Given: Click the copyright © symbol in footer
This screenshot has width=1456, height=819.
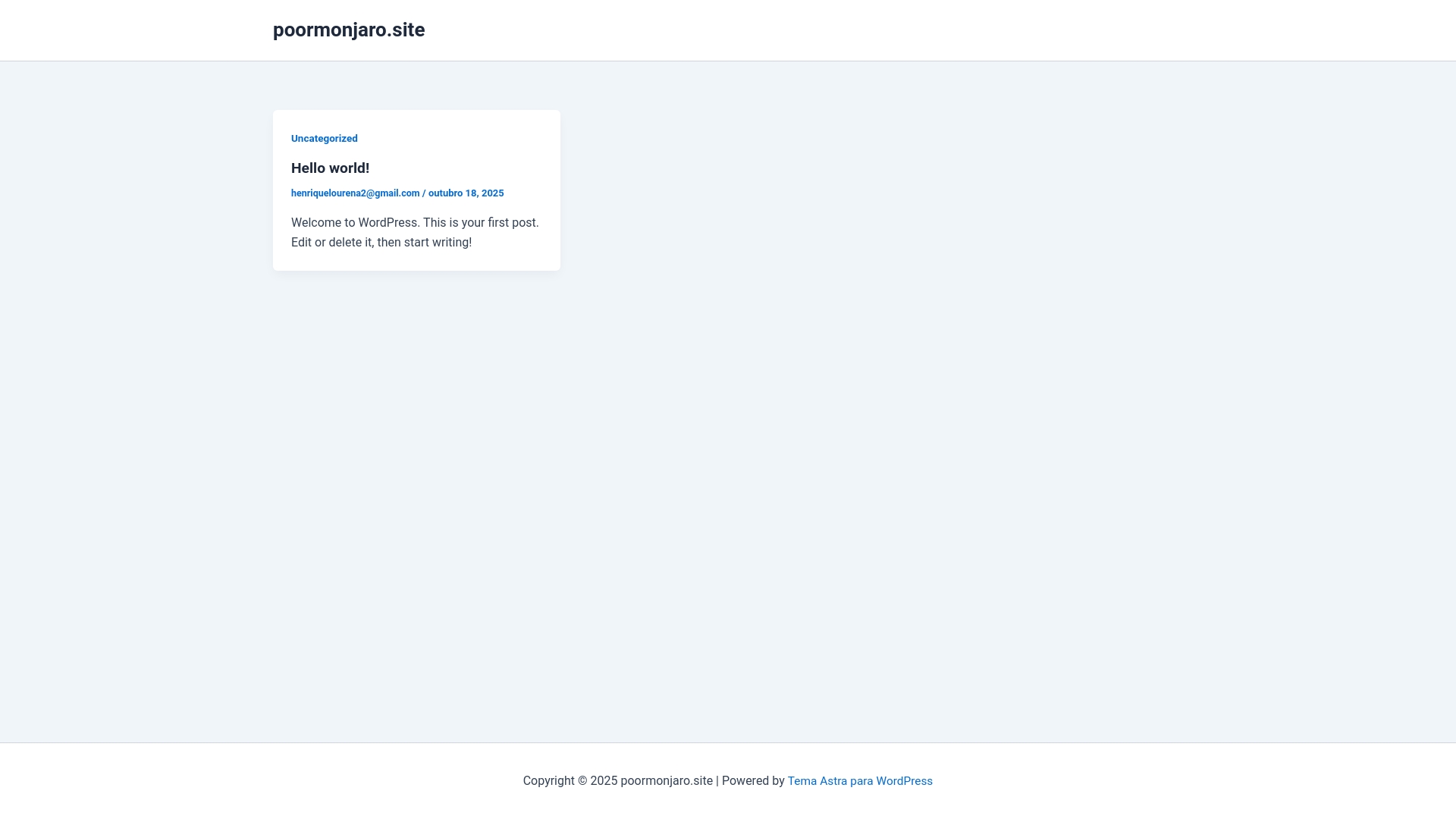Looking at the screenshot, I should click(582, 781).
